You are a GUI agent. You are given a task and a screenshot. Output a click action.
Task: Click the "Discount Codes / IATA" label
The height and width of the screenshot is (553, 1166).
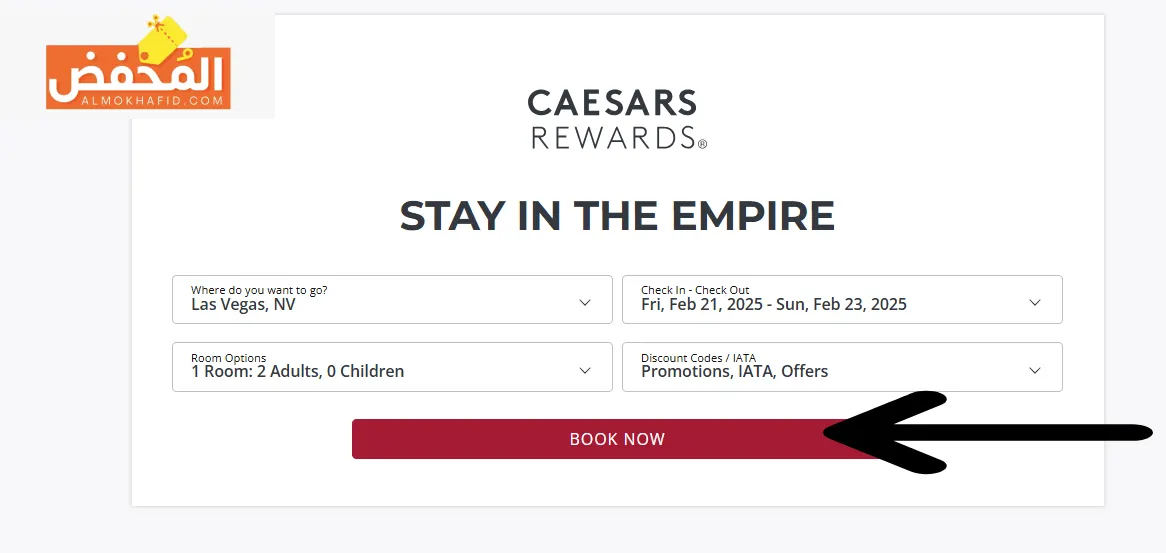point(698,358)
